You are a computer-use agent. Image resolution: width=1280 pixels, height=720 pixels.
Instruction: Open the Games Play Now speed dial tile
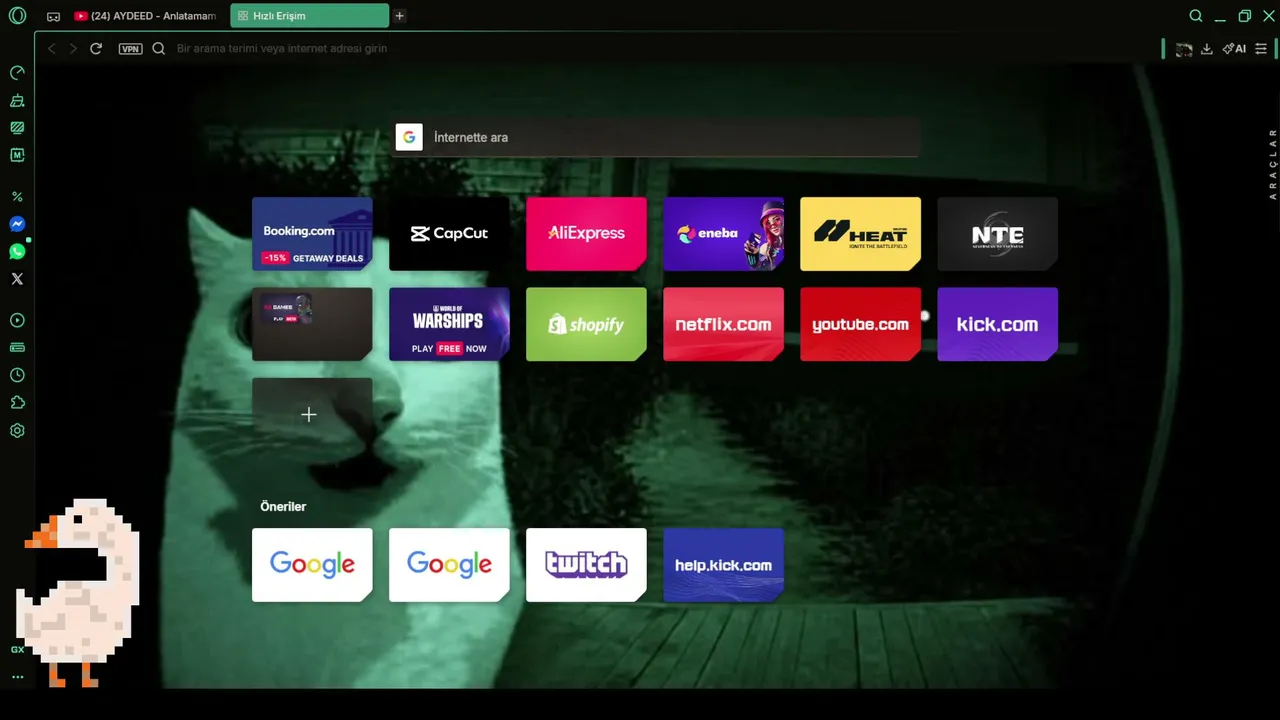point(312,324)
